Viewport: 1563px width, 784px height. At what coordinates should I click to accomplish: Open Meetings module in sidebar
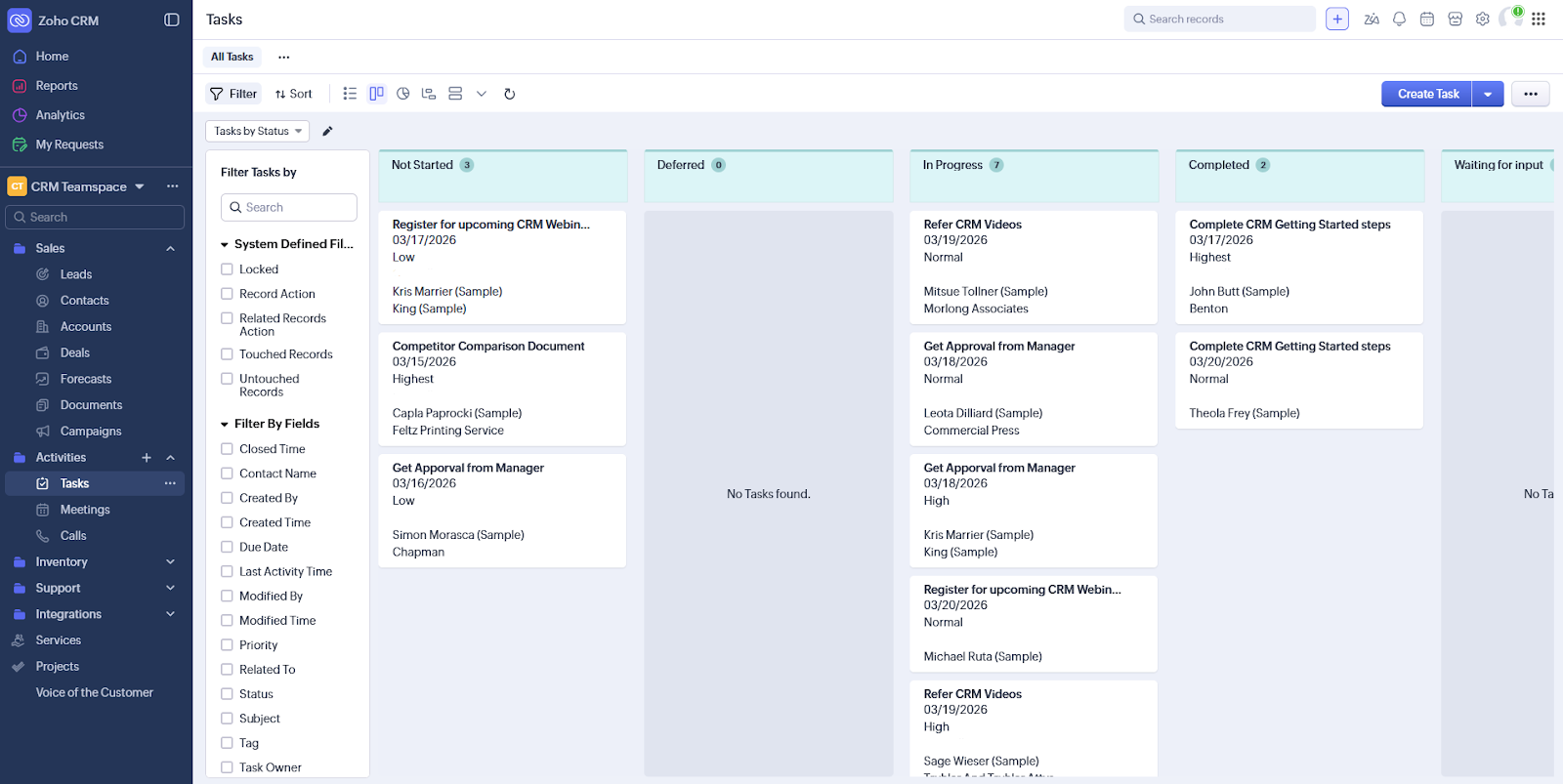85,510
